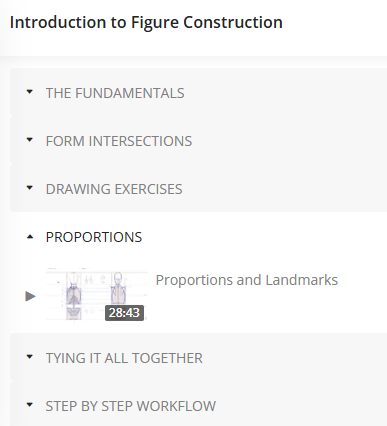The image size is (387, 426).
Task: Open the Proportions and Landmarks video thumbnail
Action: coord(97,296)
